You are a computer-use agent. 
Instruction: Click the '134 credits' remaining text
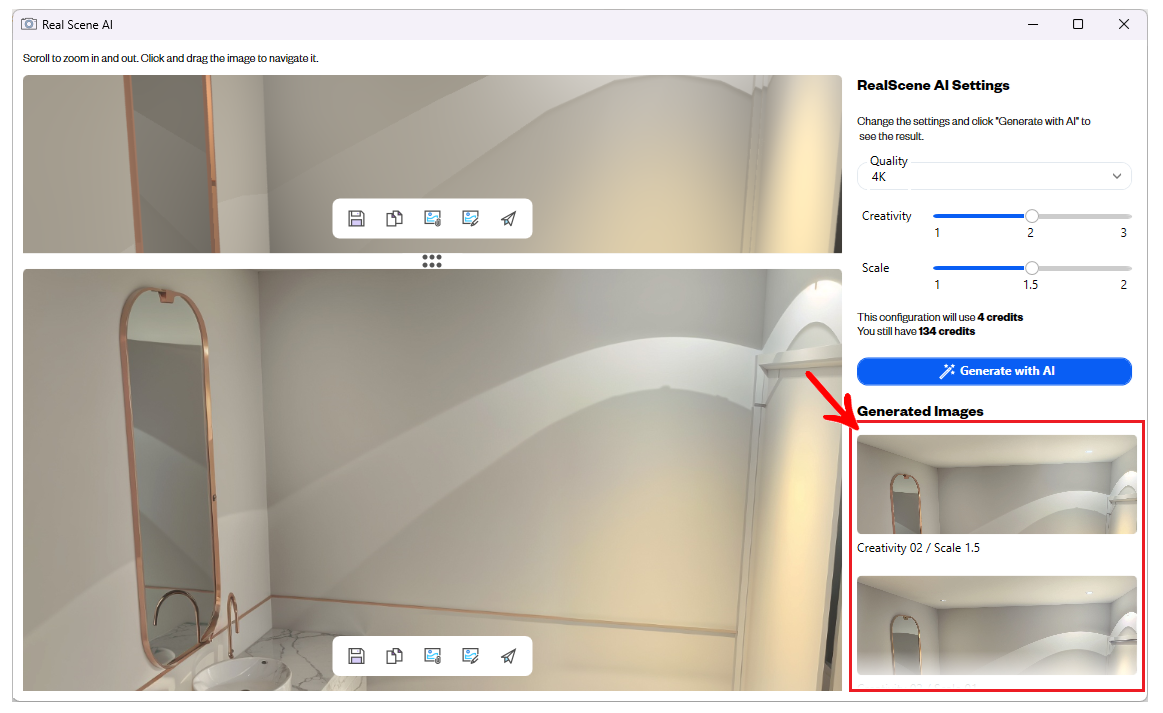click(x=946, y=332)
